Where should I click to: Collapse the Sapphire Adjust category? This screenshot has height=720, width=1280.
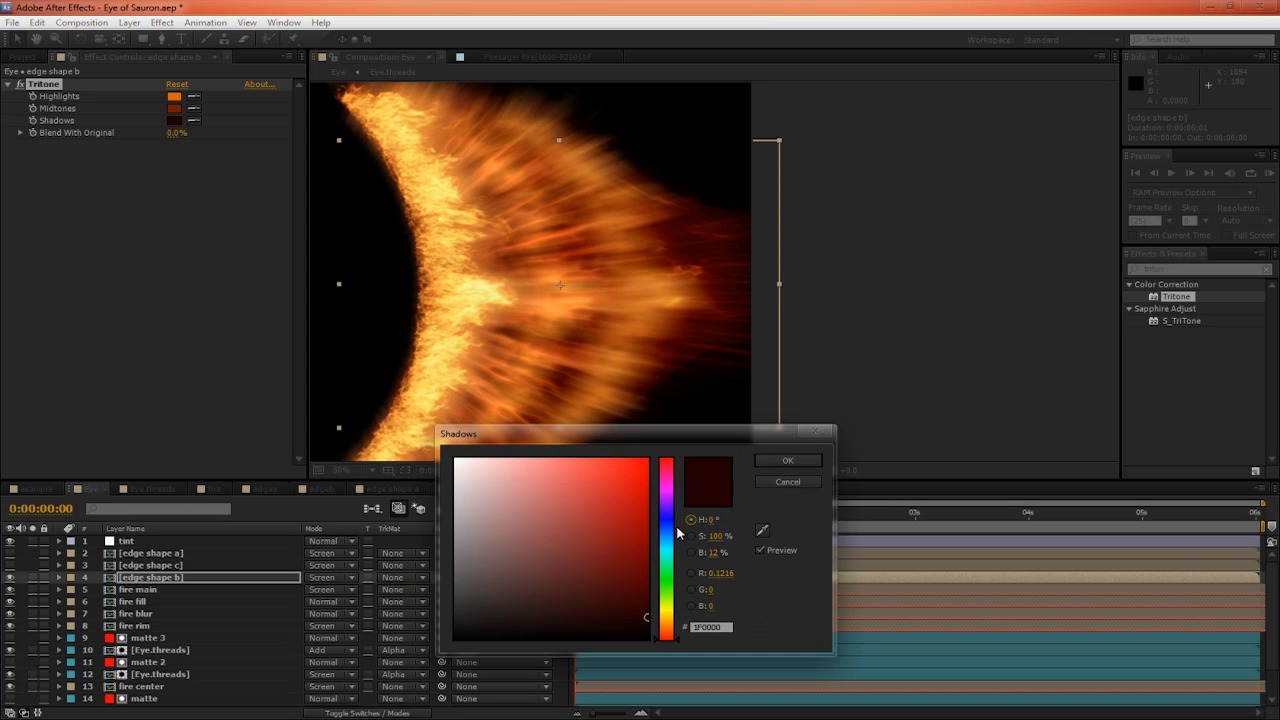point(1129,309)
